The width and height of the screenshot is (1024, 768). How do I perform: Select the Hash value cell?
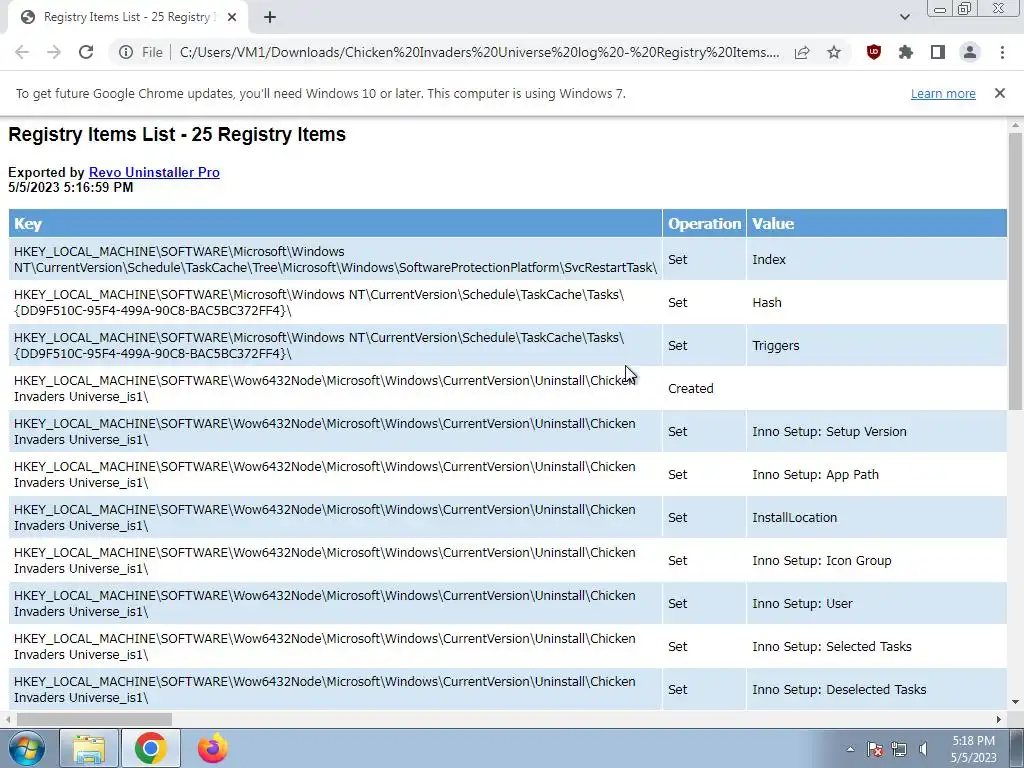876,302
